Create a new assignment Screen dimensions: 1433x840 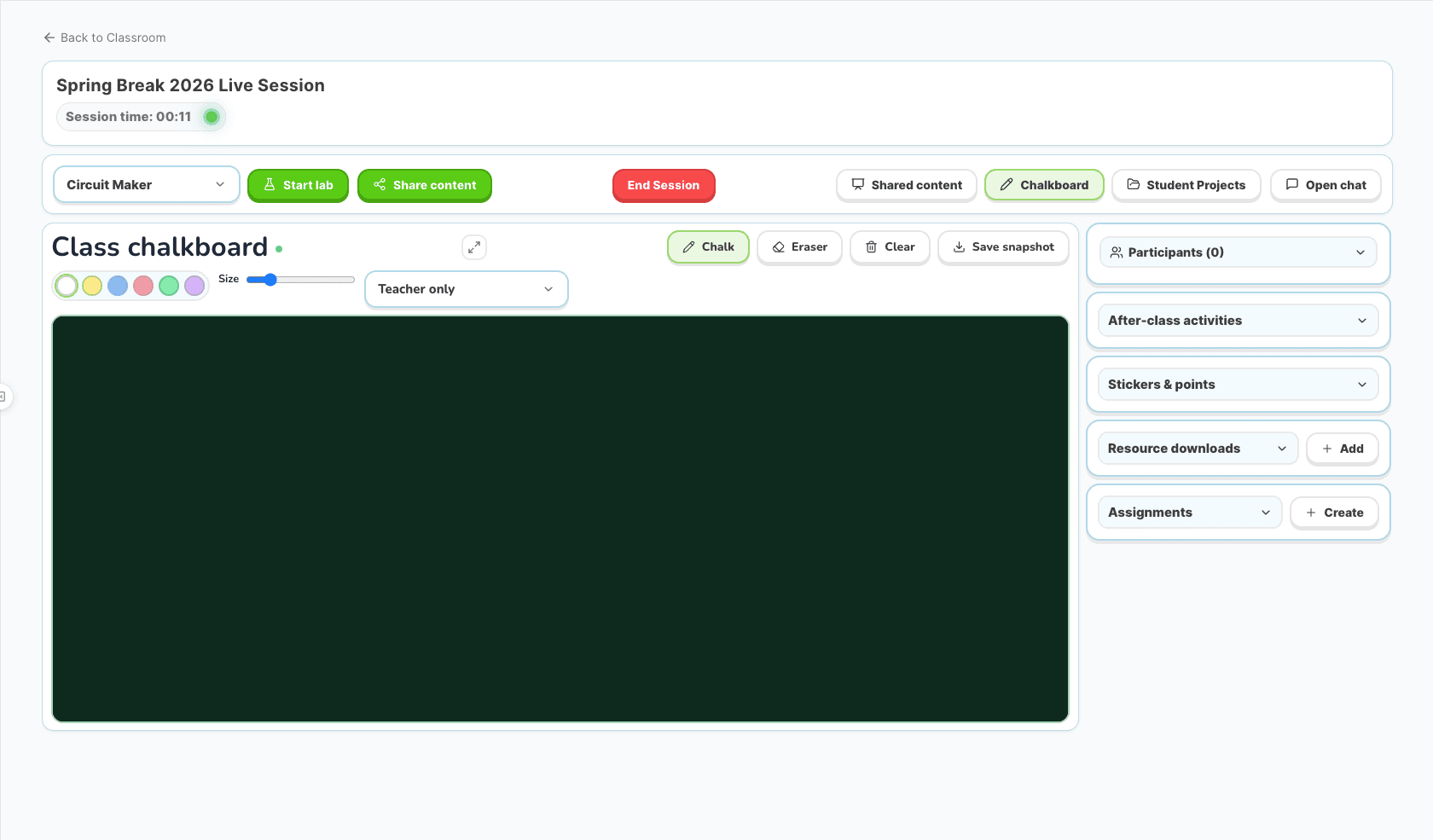[1334, 513]
